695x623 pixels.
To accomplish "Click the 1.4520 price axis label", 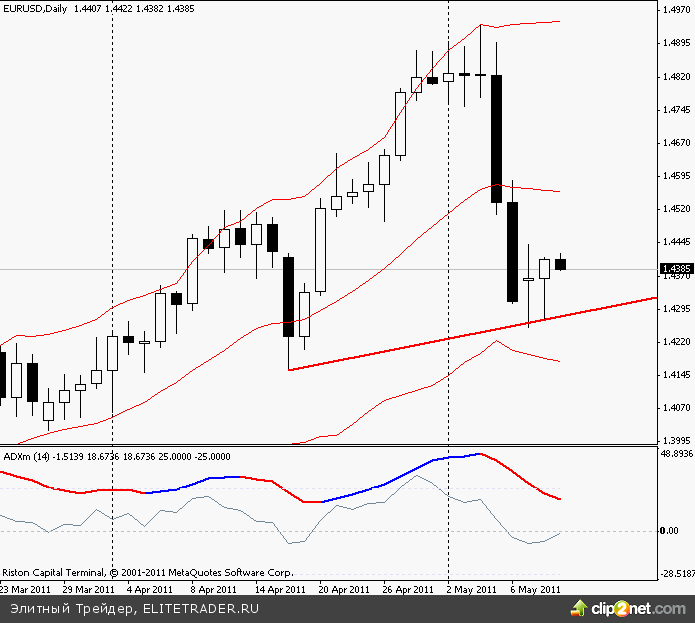I will point(676,209).
